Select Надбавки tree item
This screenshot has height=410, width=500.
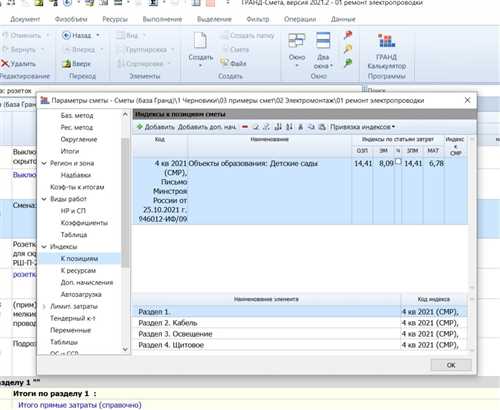tap(76, 175)
